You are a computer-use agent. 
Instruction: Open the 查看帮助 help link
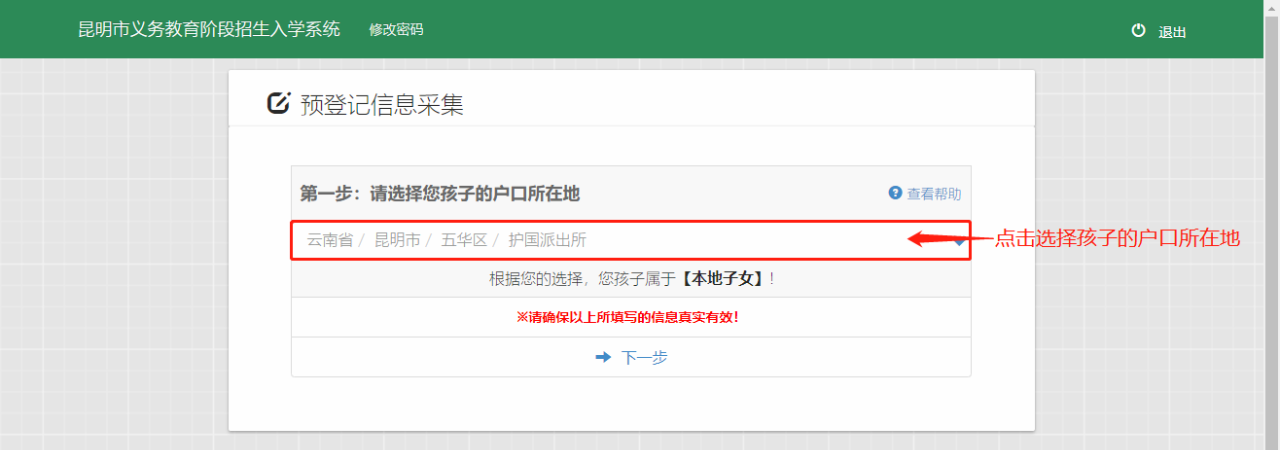933,194
